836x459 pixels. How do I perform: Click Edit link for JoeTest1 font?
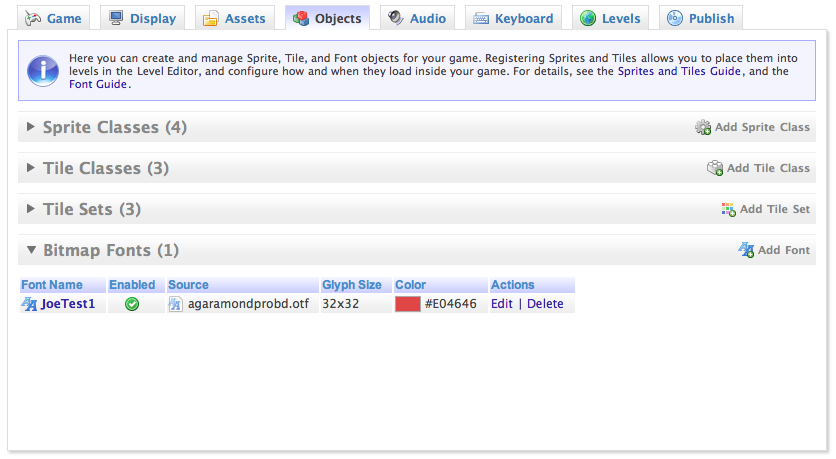click(501, 304)
